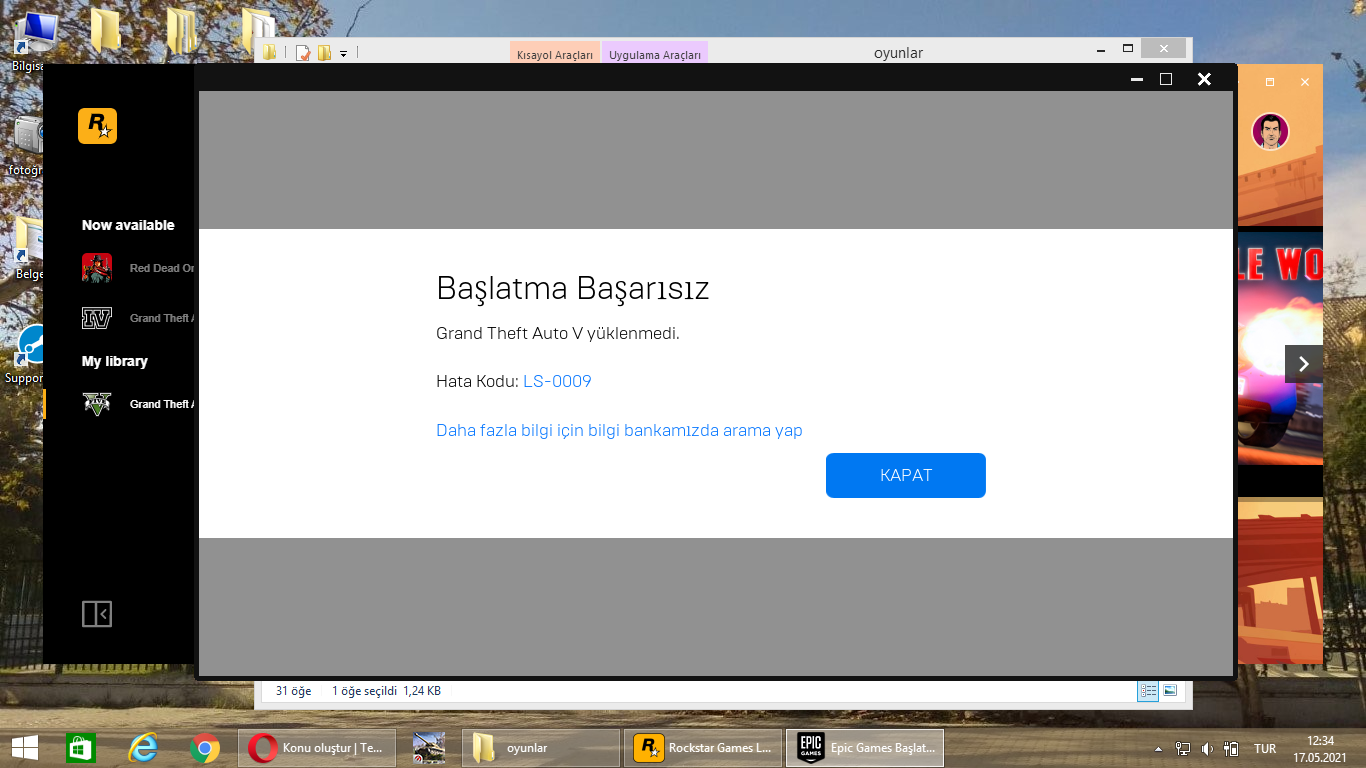Open the Explorer quick access toolbar dropdown
The image size is (1366, 768).
(343, 53)
